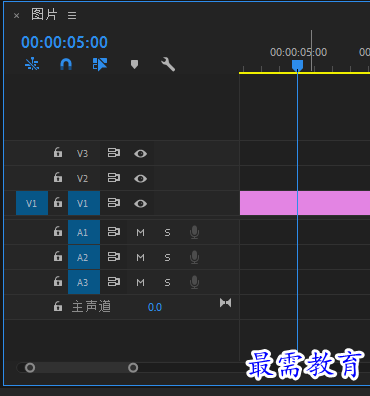Toggle the magnet Snap button
This screenshot has width=370, height=396.
click(x=66, y=64)
